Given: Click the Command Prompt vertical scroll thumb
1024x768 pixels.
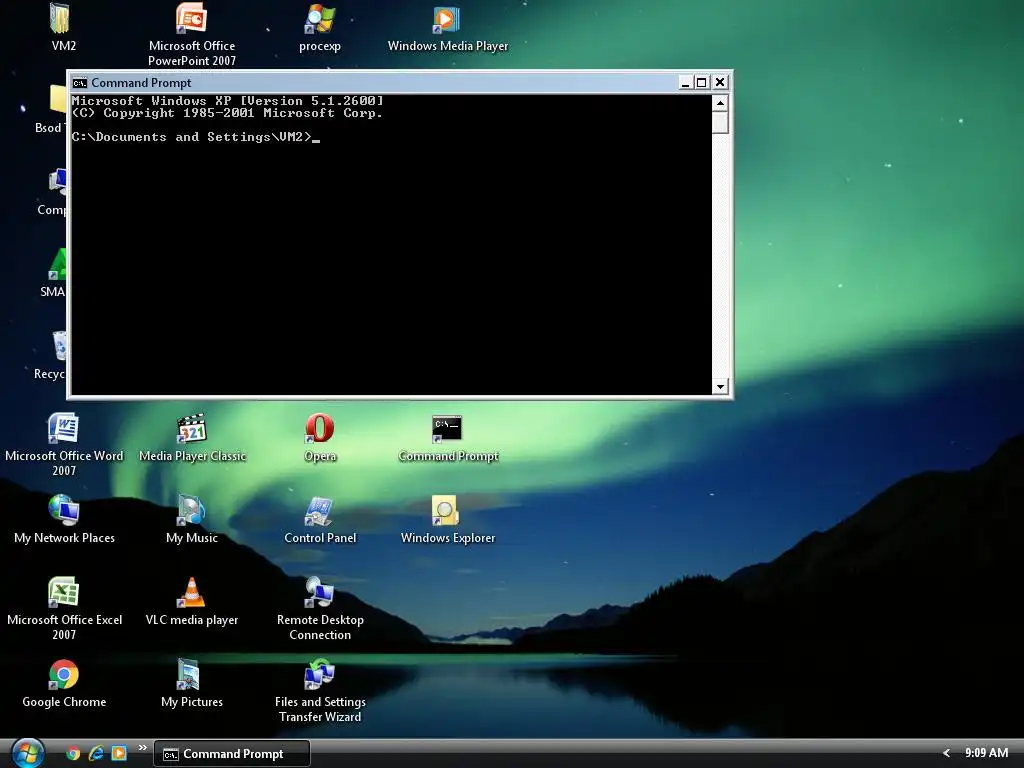Looking at the screenshot, I should (x=720, y=122).
